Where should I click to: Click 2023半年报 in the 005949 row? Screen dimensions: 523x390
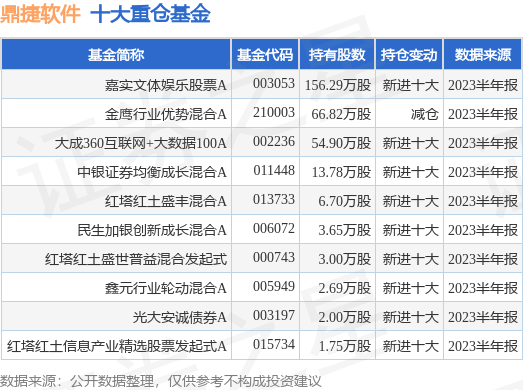tap(483, 288)
